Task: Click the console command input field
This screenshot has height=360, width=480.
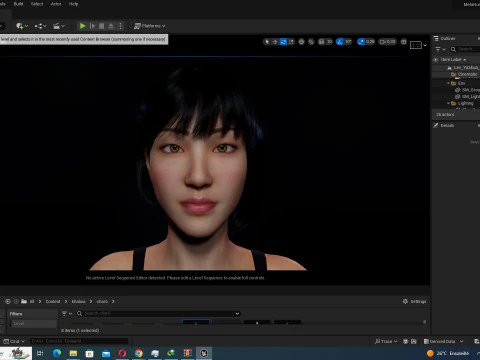Action: 79,341
